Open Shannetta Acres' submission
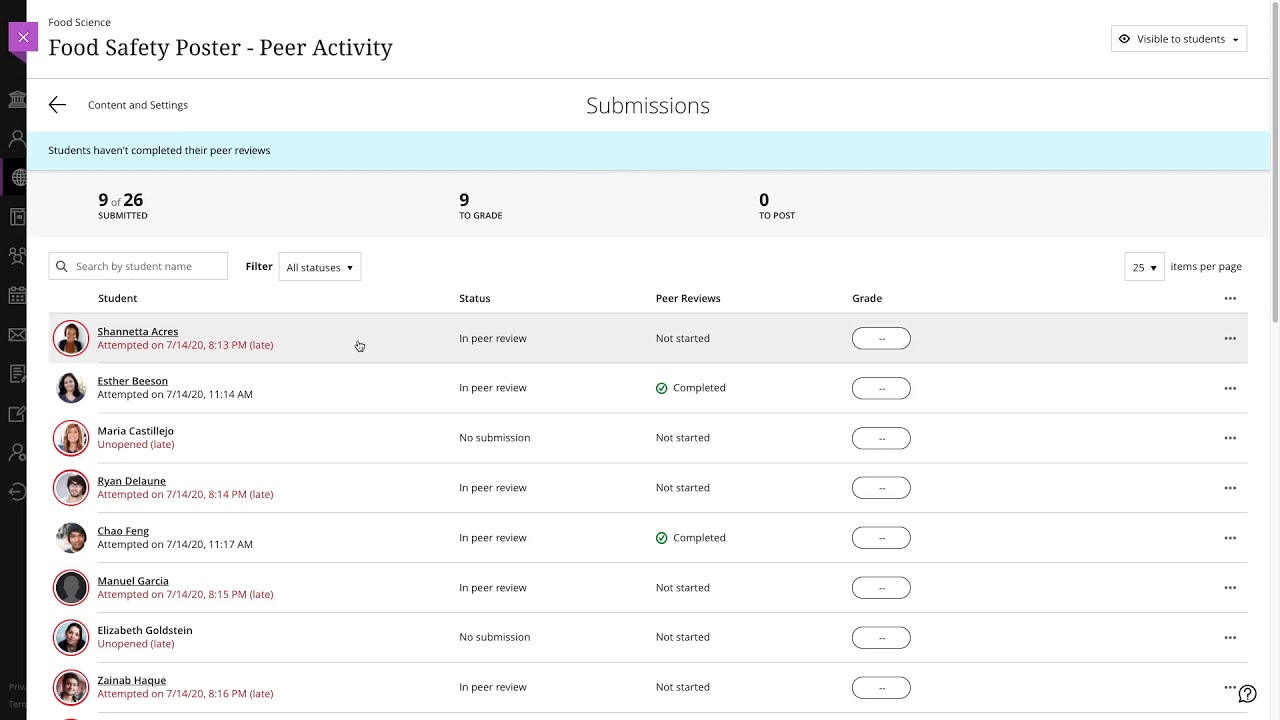Viewport: 1280px width, 720px height. [x=137, y=331]
